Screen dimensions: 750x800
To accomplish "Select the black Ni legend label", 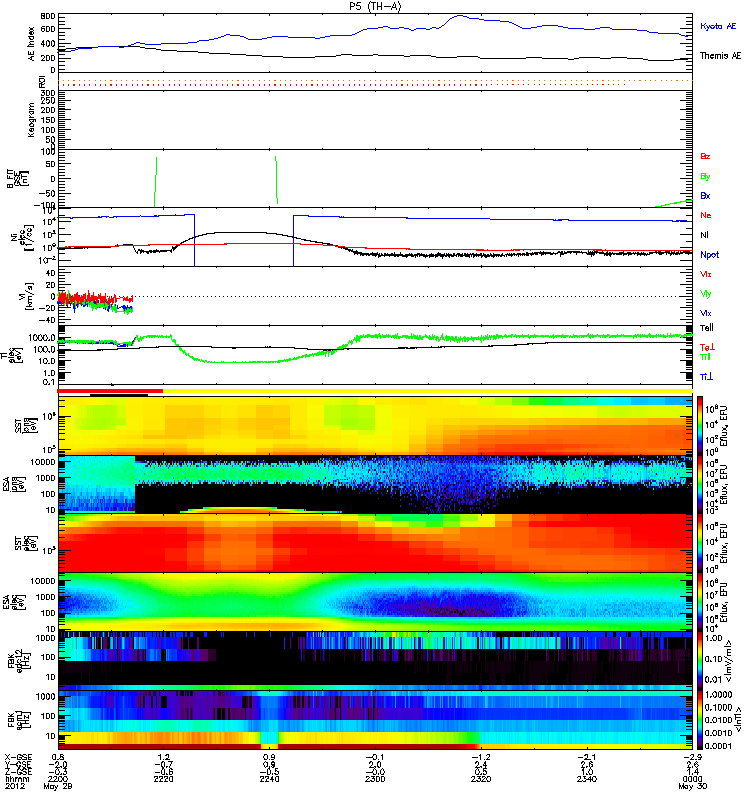I will point(705,235).
